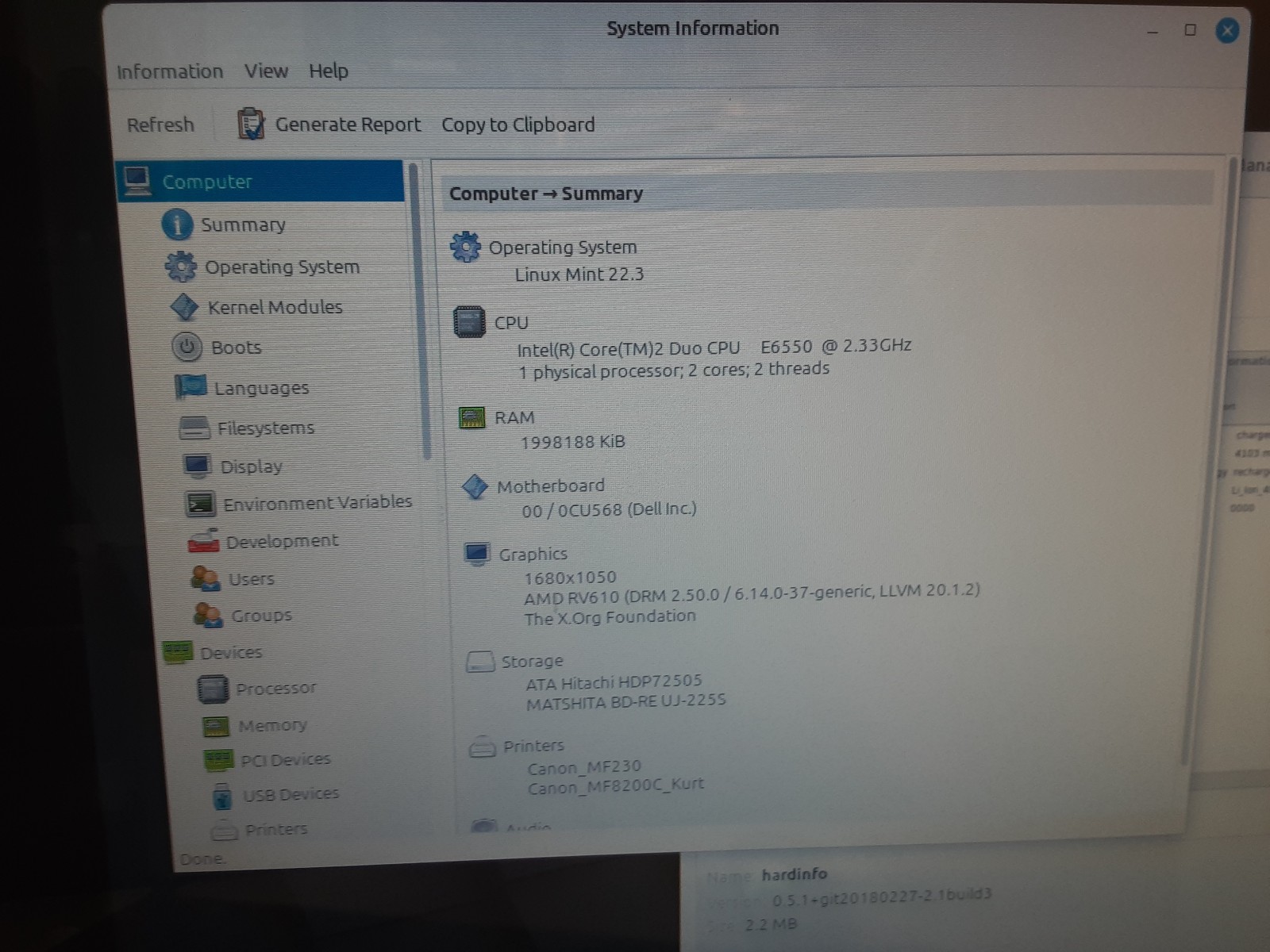Click the Motherboard diamond icon in summary
This screenshot has height=952, width=1270.
click(x=475, y=486)
